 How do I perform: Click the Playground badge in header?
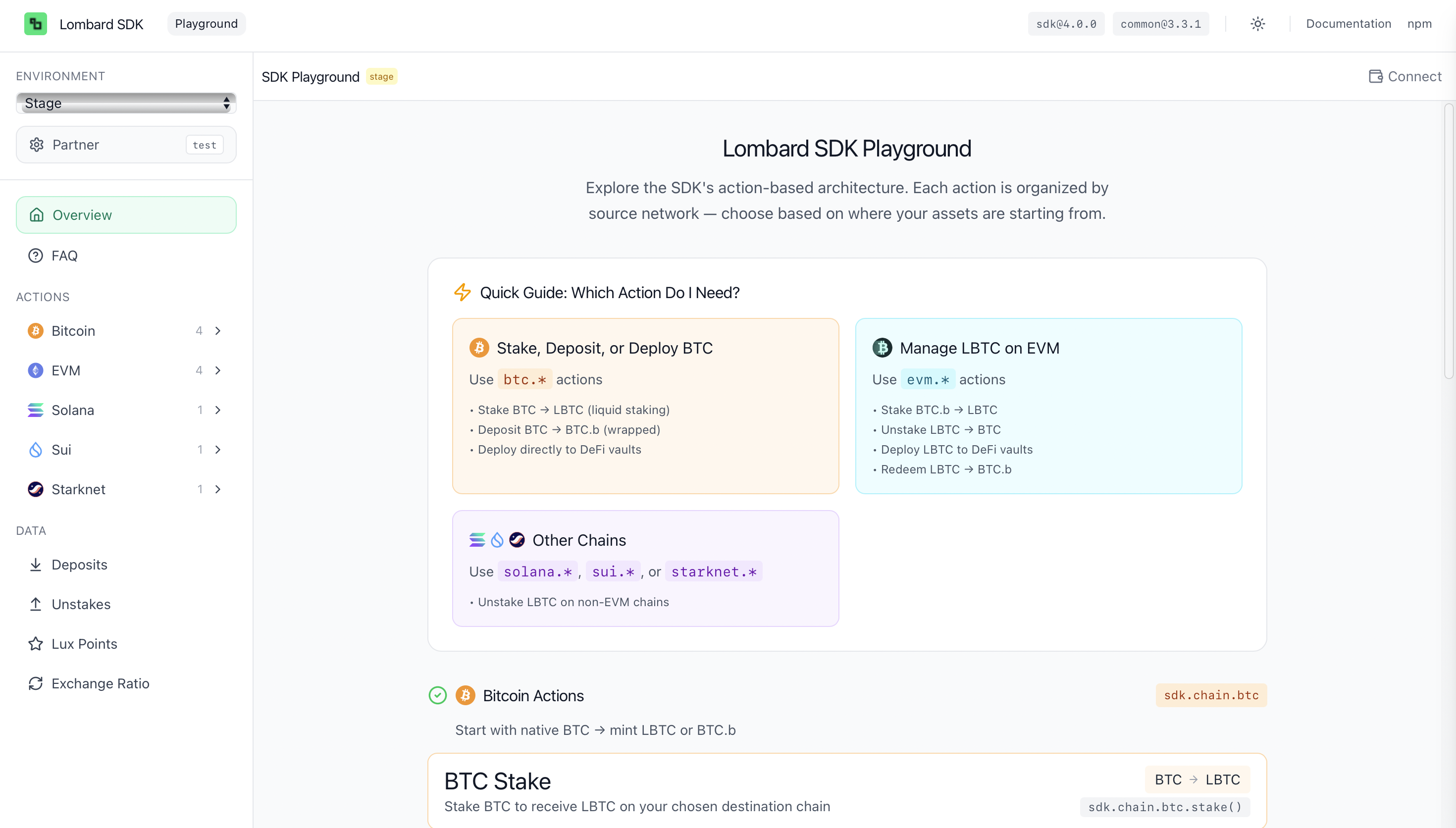207,24
